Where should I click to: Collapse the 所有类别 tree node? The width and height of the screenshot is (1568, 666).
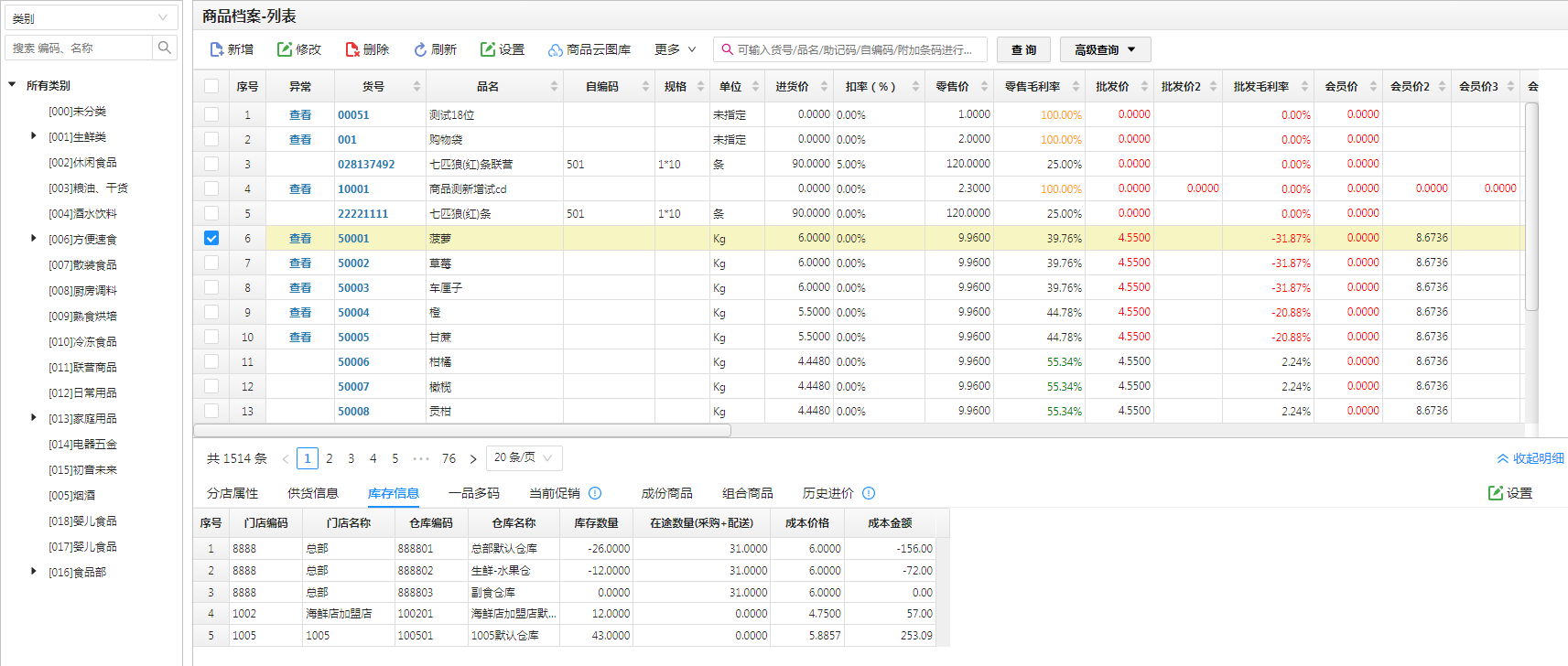13,85
